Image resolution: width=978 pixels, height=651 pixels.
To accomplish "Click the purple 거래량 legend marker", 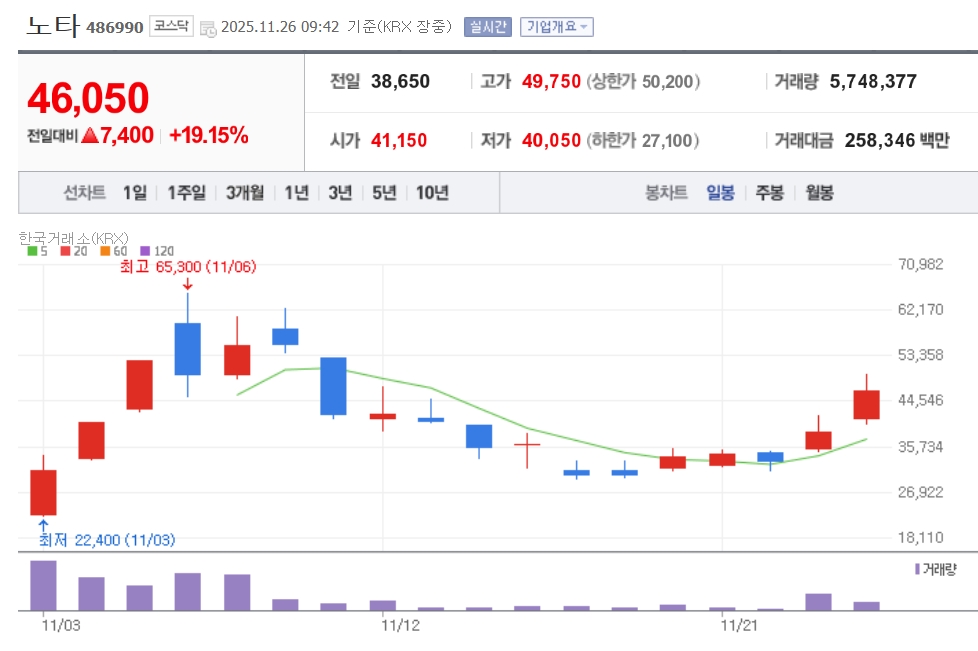I will 917,568.
